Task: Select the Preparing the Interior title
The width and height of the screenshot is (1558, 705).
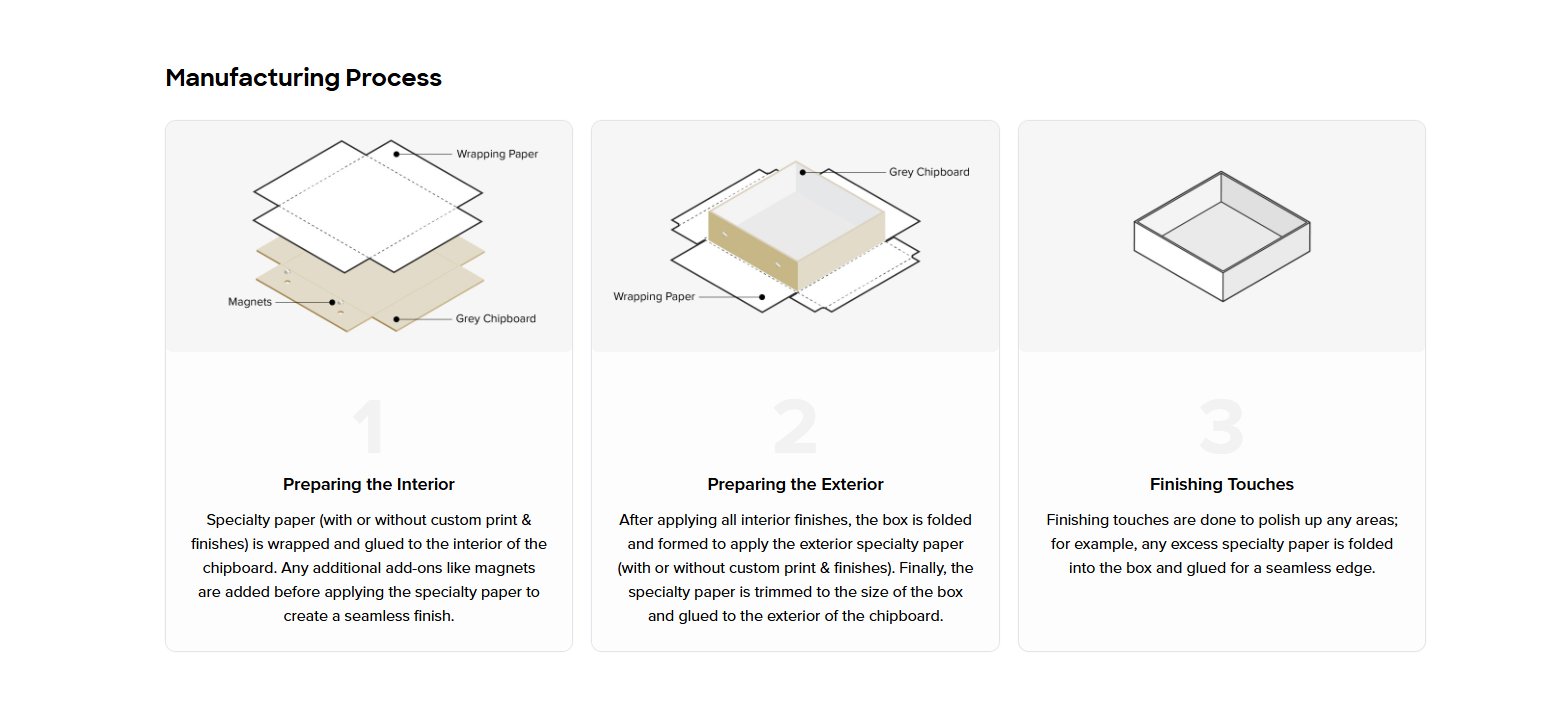Action: pos(368,485)
